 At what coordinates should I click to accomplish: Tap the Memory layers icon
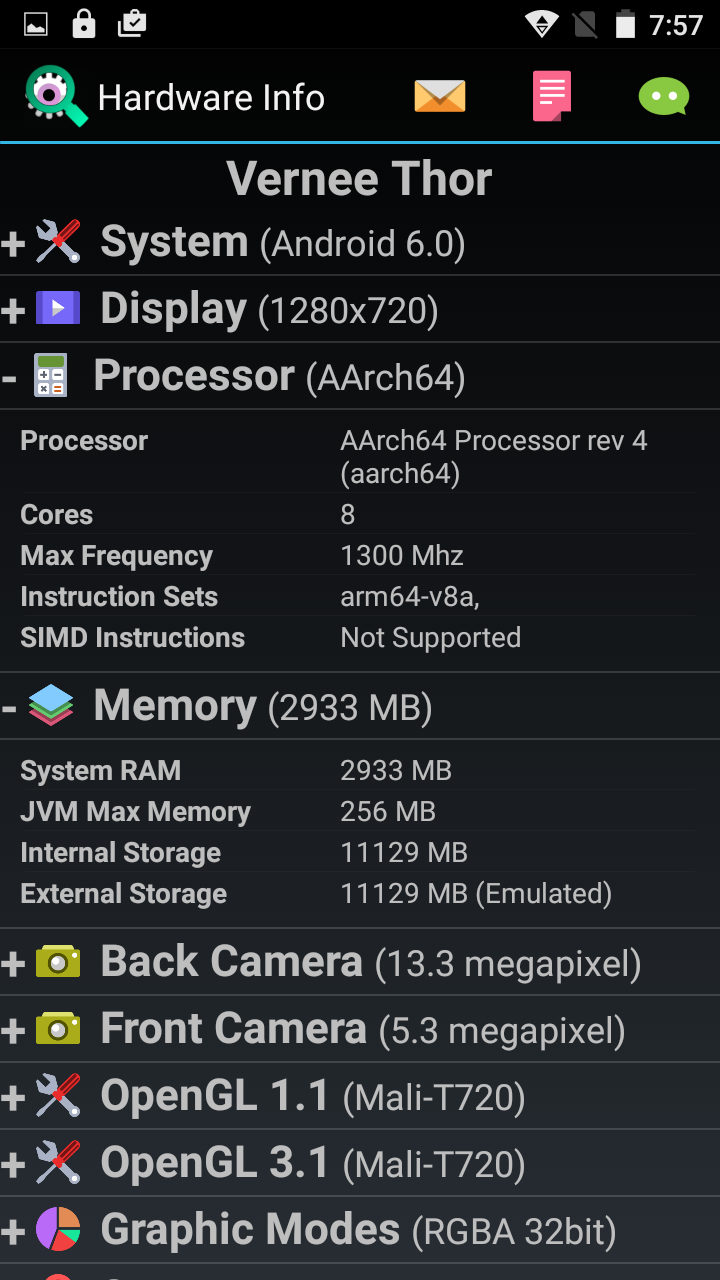(x=51, y=706)
